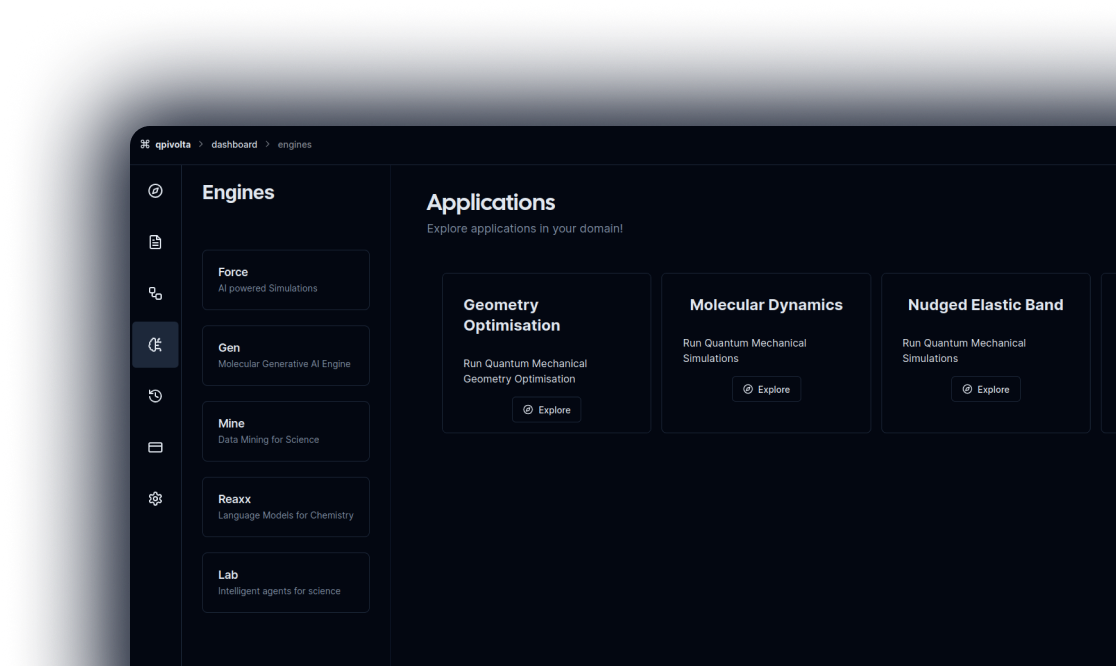Viewport: 1116px width, 666px height.
Task: Click the Applications heading
Action: (490, 203)
